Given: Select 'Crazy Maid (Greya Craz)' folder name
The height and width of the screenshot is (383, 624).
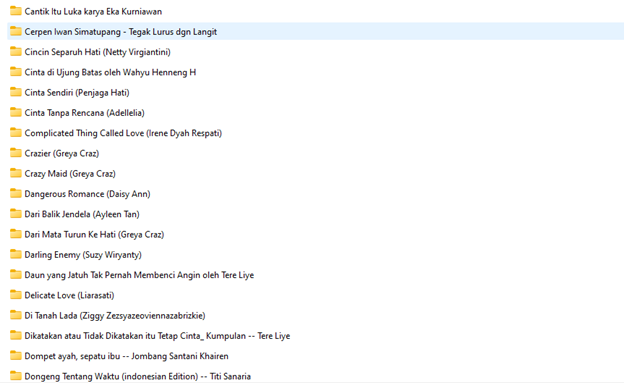Looking at the screenshot, I should pos(70,174).
